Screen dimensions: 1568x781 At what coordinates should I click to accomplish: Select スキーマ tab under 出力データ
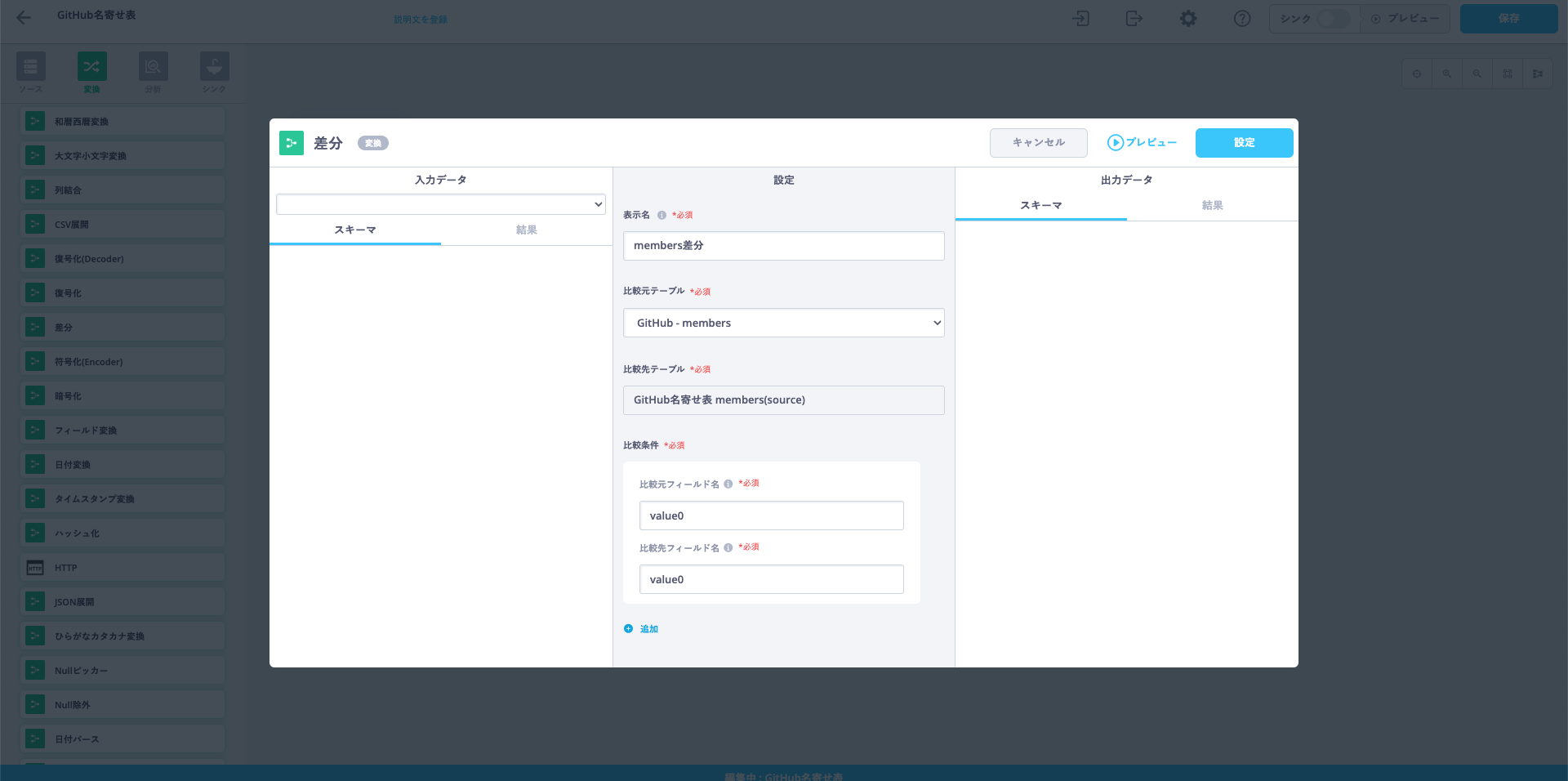1040,206
